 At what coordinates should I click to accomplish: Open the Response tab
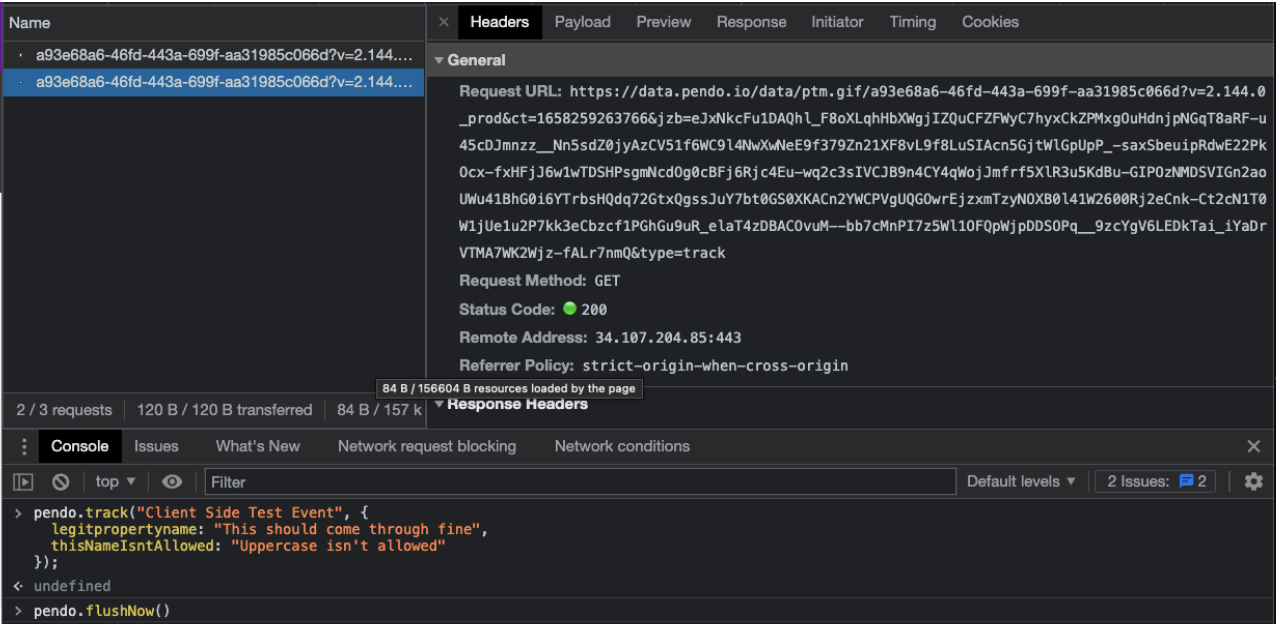[751, 22]
